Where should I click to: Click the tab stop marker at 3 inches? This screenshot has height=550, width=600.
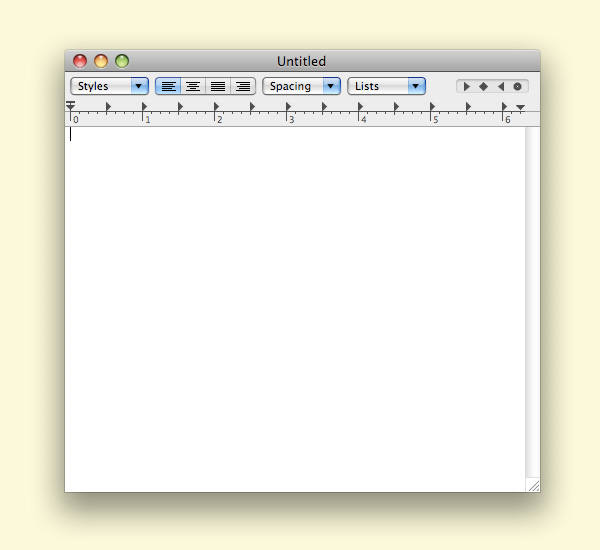[288, 106]
